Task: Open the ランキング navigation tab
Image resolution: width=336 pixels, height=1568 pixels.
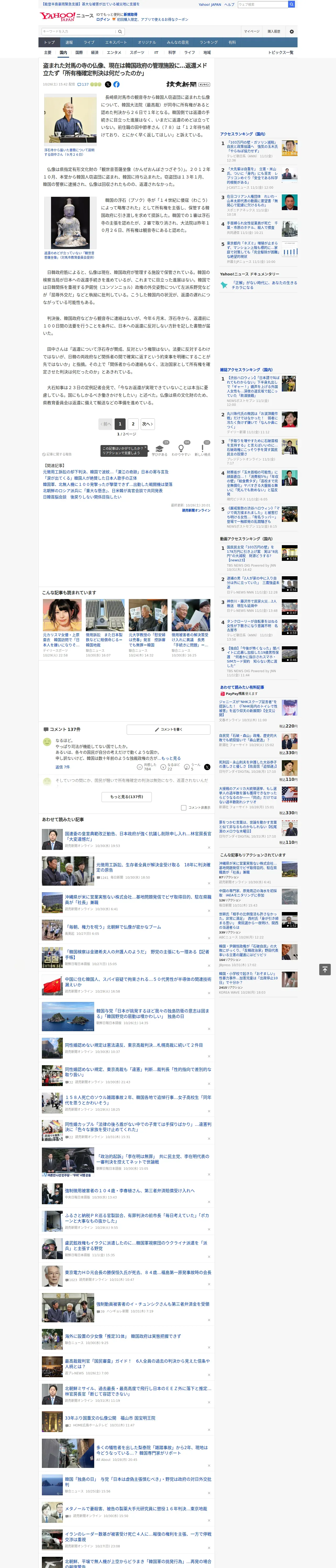Action: 209,42
